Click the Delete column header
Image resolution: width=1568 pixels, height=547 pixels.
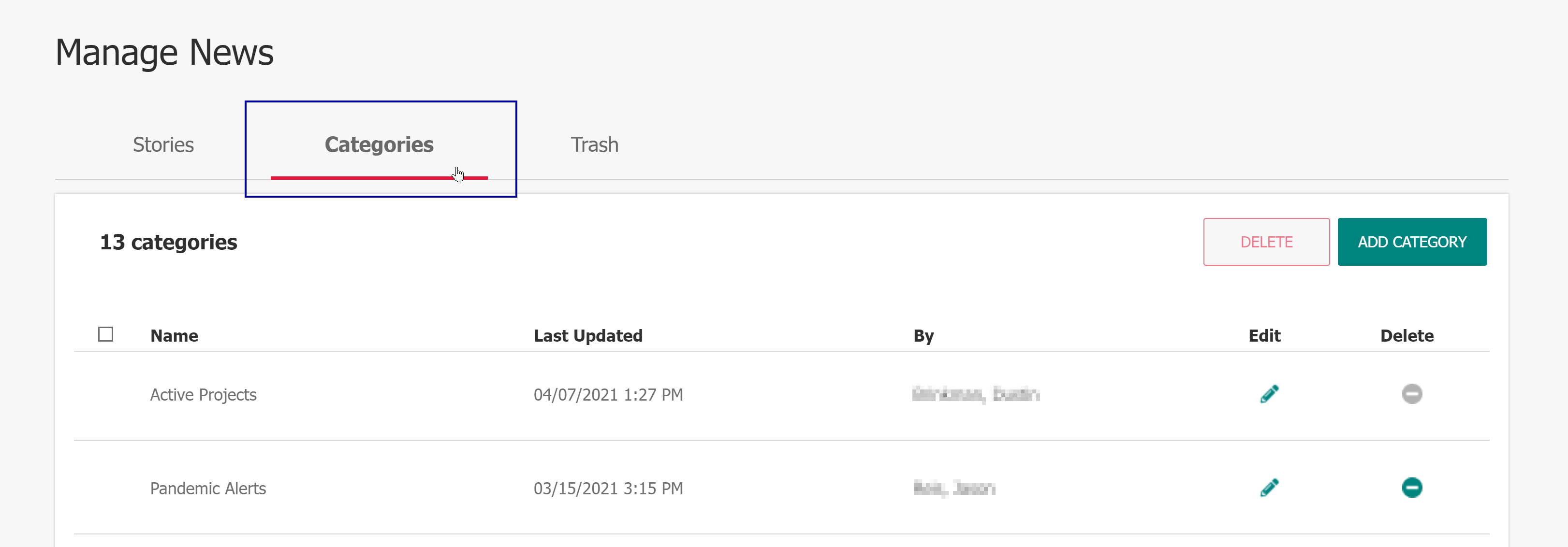(1407, 336)
